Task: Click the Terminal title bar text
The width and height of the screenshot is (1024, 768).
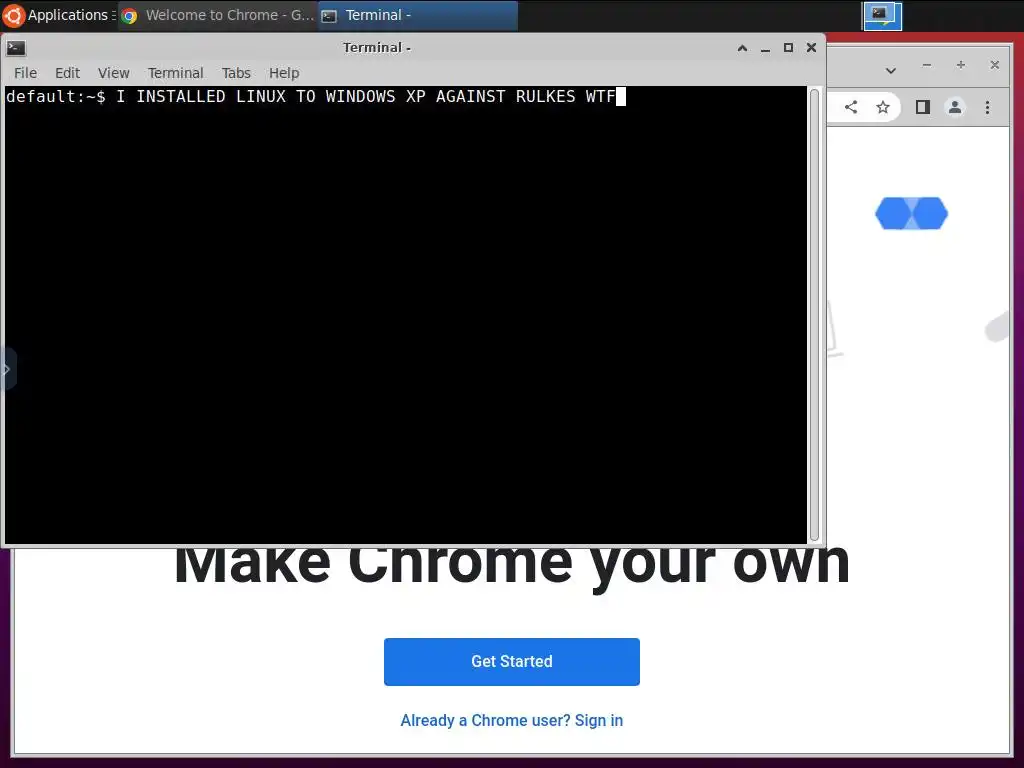Action: click(x=377, y=48)
